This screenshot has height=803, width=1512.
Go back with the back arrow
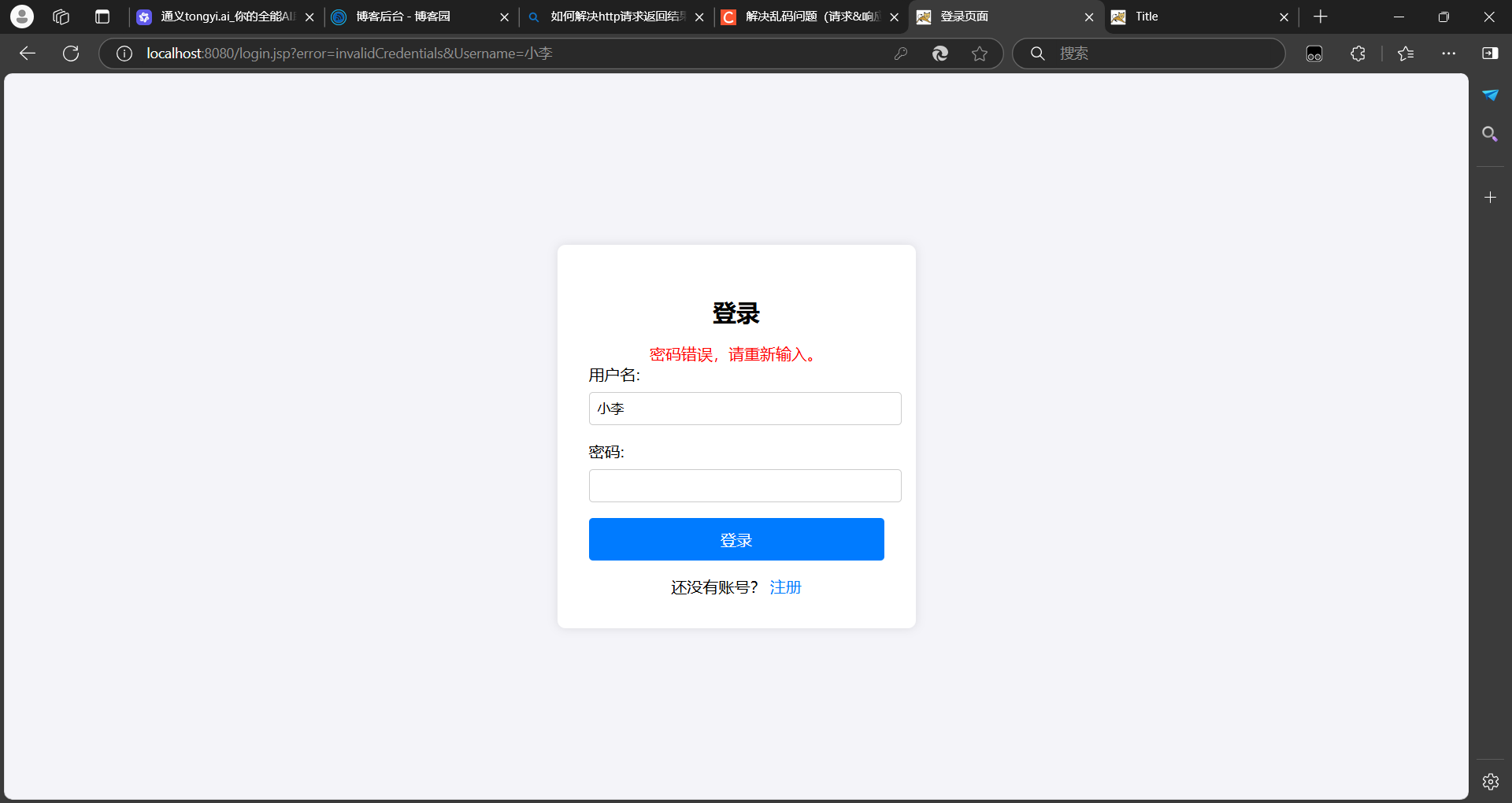pyautogui.click(x=28, y=54)
